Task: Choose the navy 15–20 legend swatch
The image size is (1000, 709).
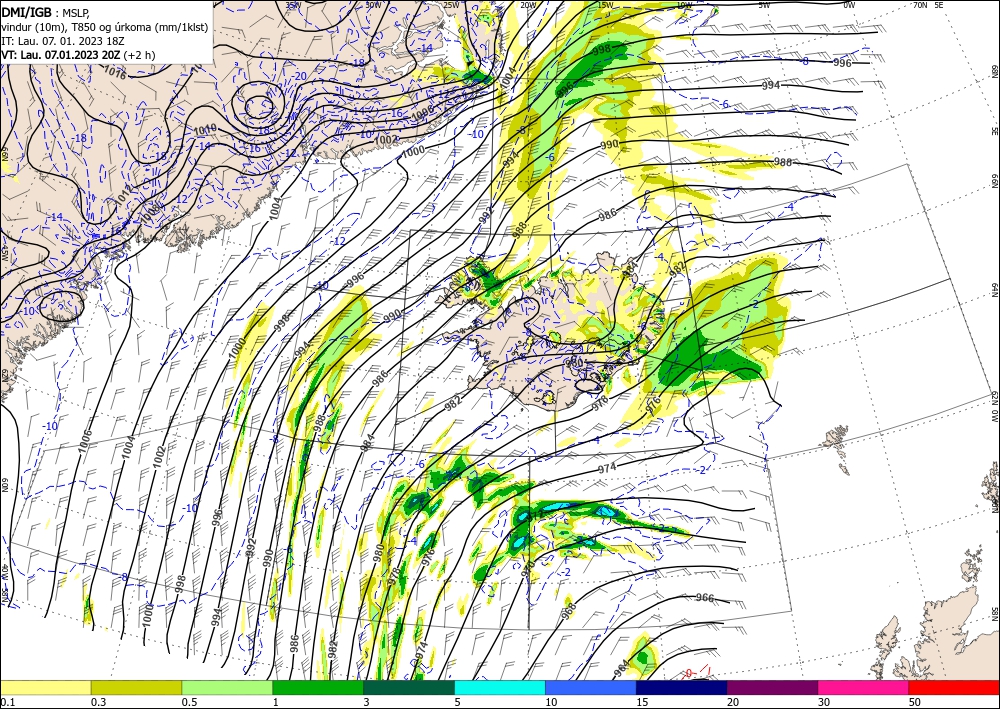Action: [682, 687]
